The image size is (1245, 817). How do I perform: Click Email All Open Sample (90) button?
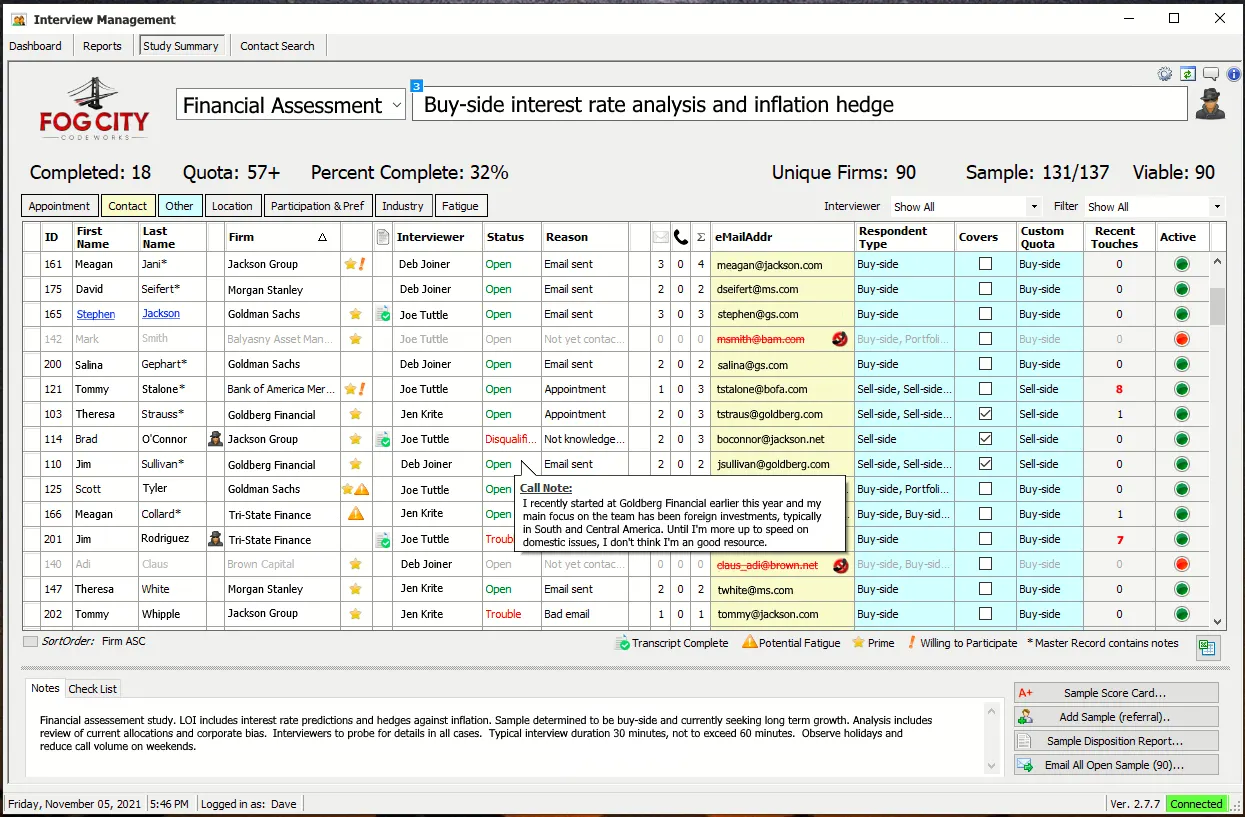[x=1116, y=765]
